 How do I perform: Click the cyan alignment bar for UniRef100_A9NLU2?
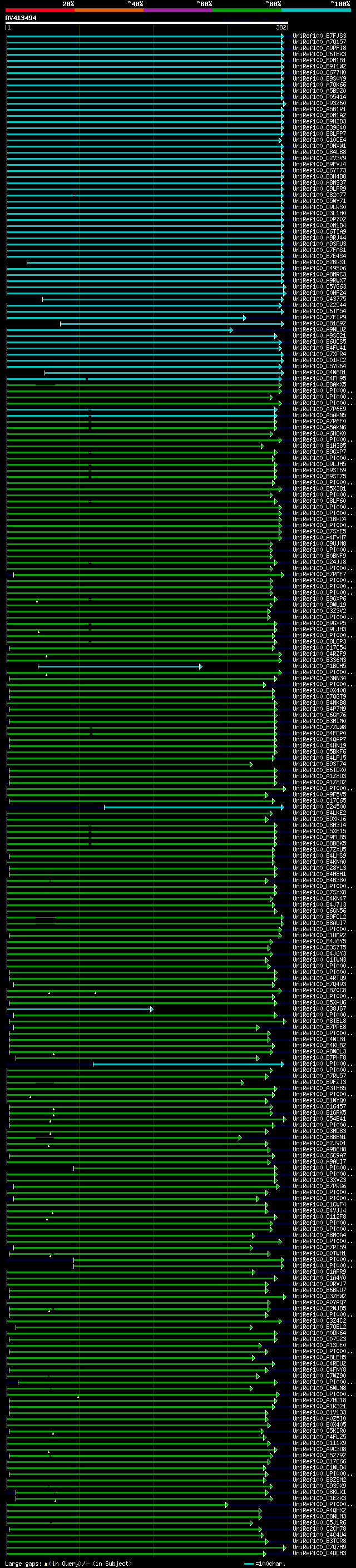point(119,330)
